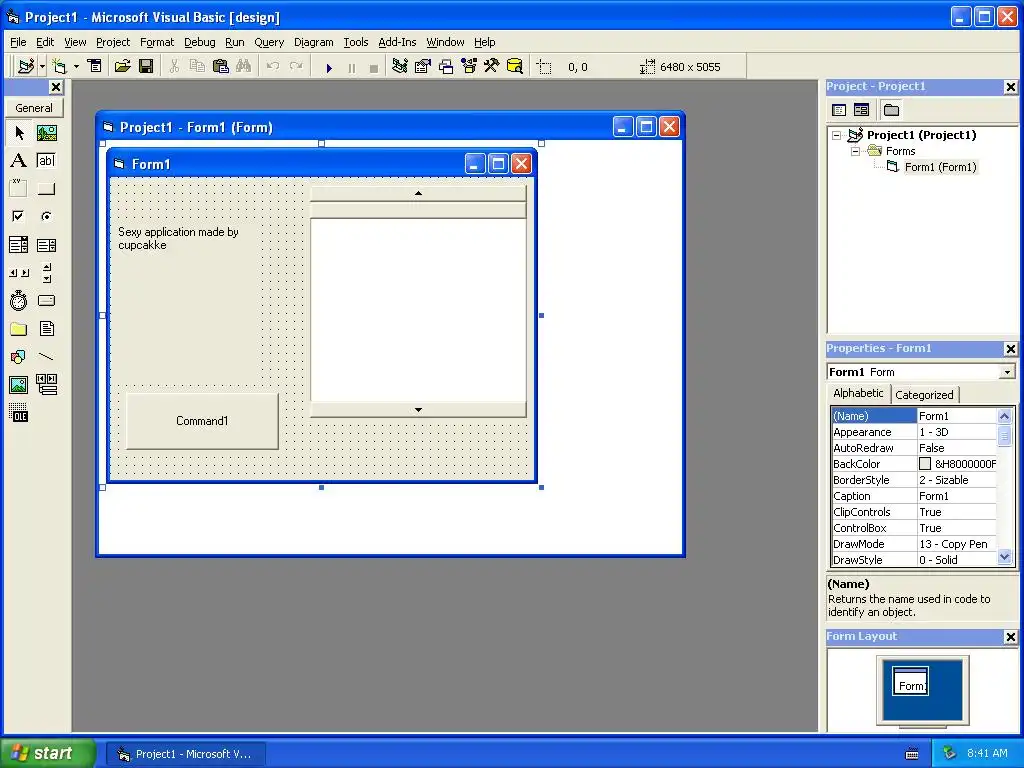Select the DriveListBox control tool
Screen dimensions: 1024x768
pyautogui.click(x=46, y=301)
